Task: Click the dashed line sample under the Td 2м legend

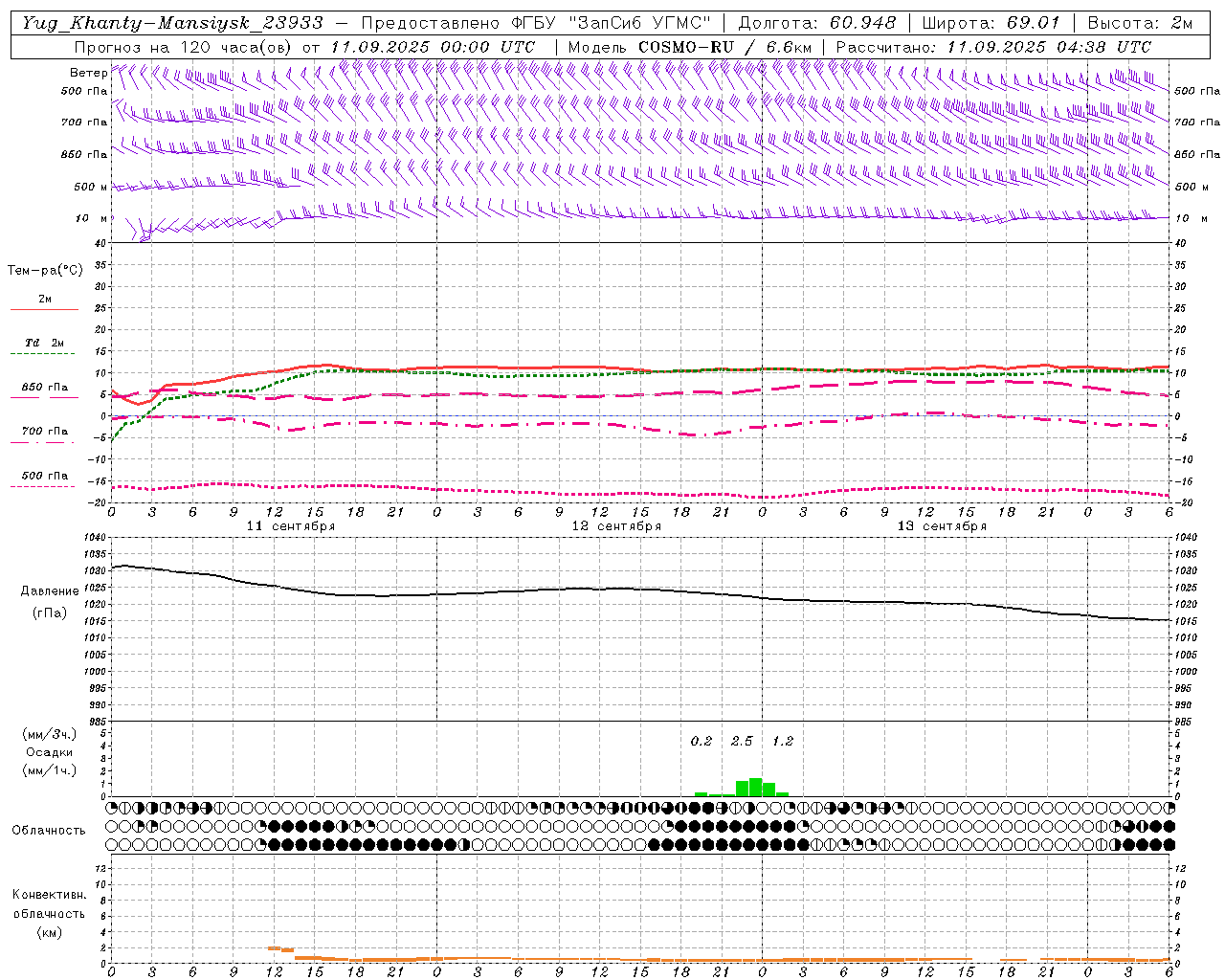Action: pyautogui.click(x=43, y=354)
